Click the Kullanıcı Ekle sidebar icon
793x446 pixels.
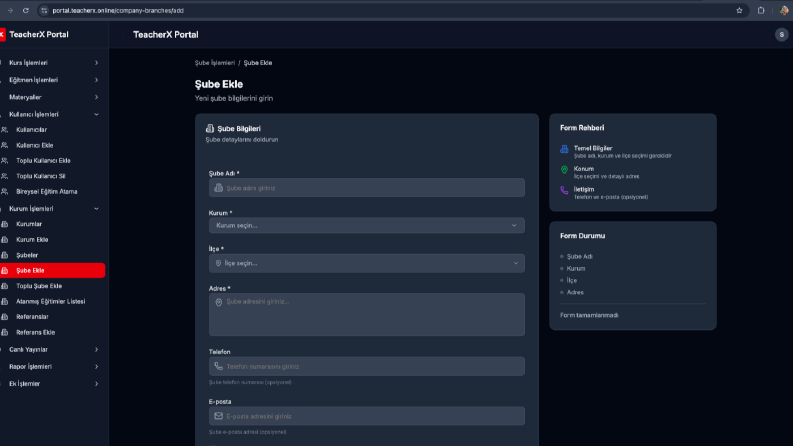(x=5, y=146)
